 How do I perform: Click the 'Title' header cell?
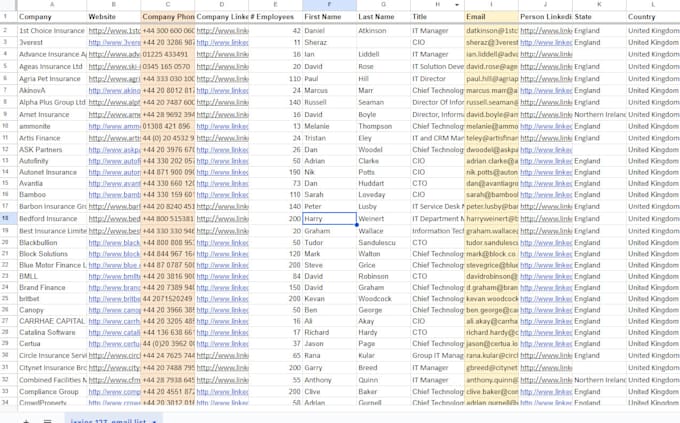pos(437,17)
